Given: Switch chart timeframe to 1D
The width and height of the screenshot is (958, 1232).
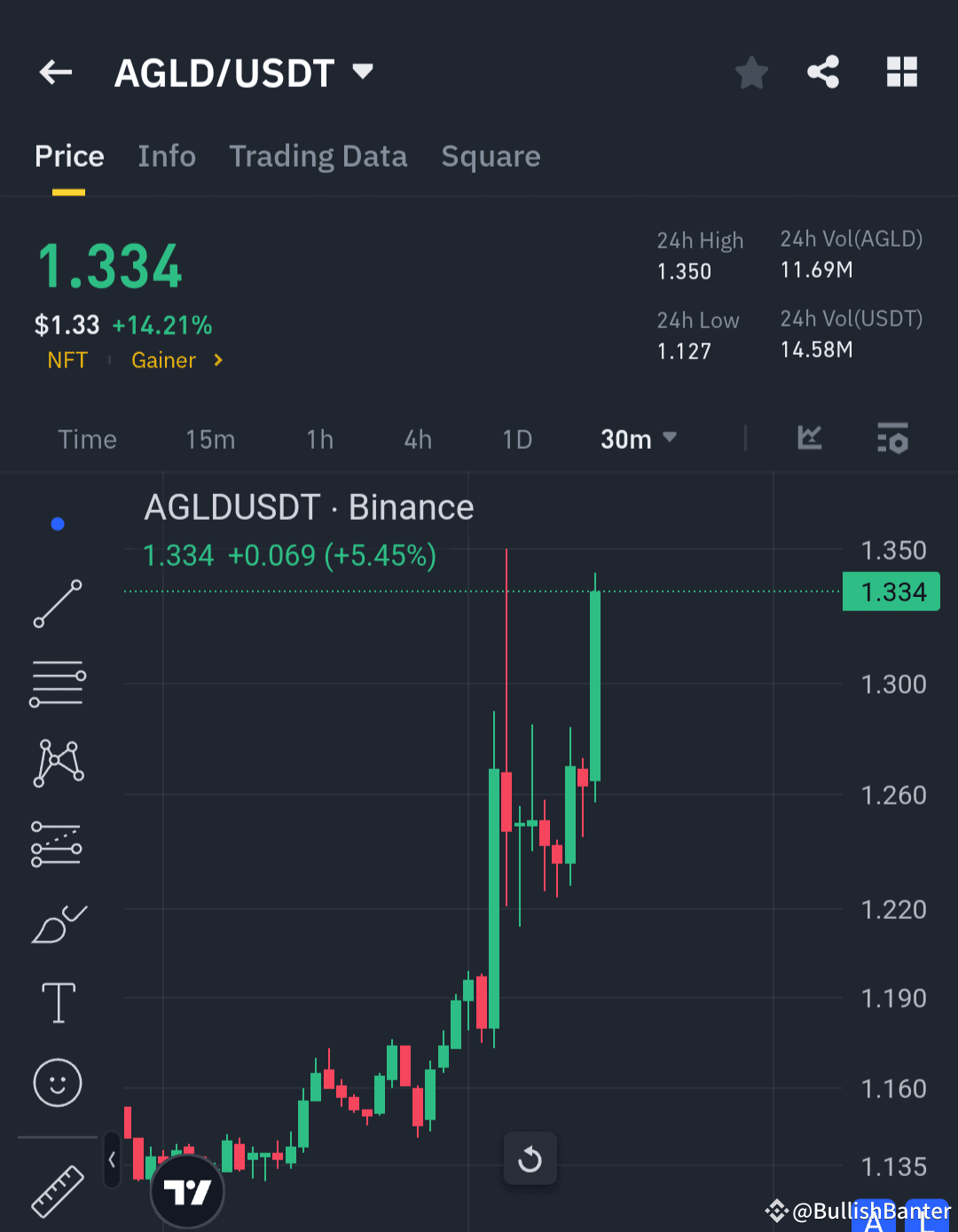Looking at the screenshot, I should click(517, 438).
